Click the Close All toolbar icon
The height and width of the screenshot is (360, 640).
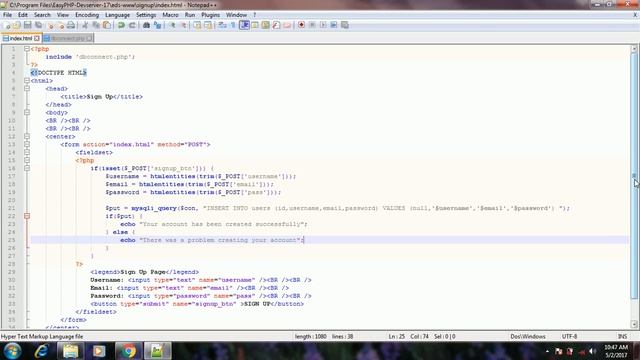pyautogui.click(x=61, y=25)
